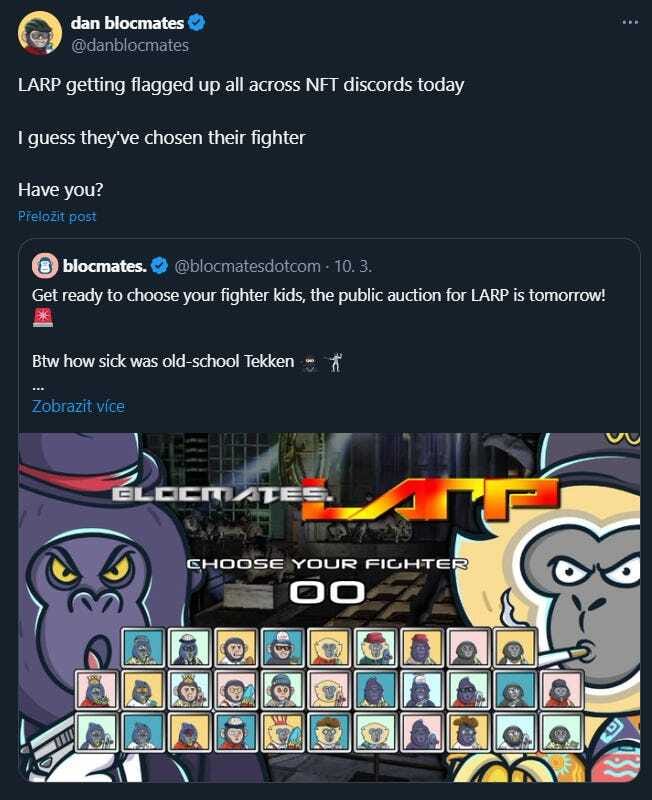Open the @danblocmates handle
652x800 pixels.
130,45
